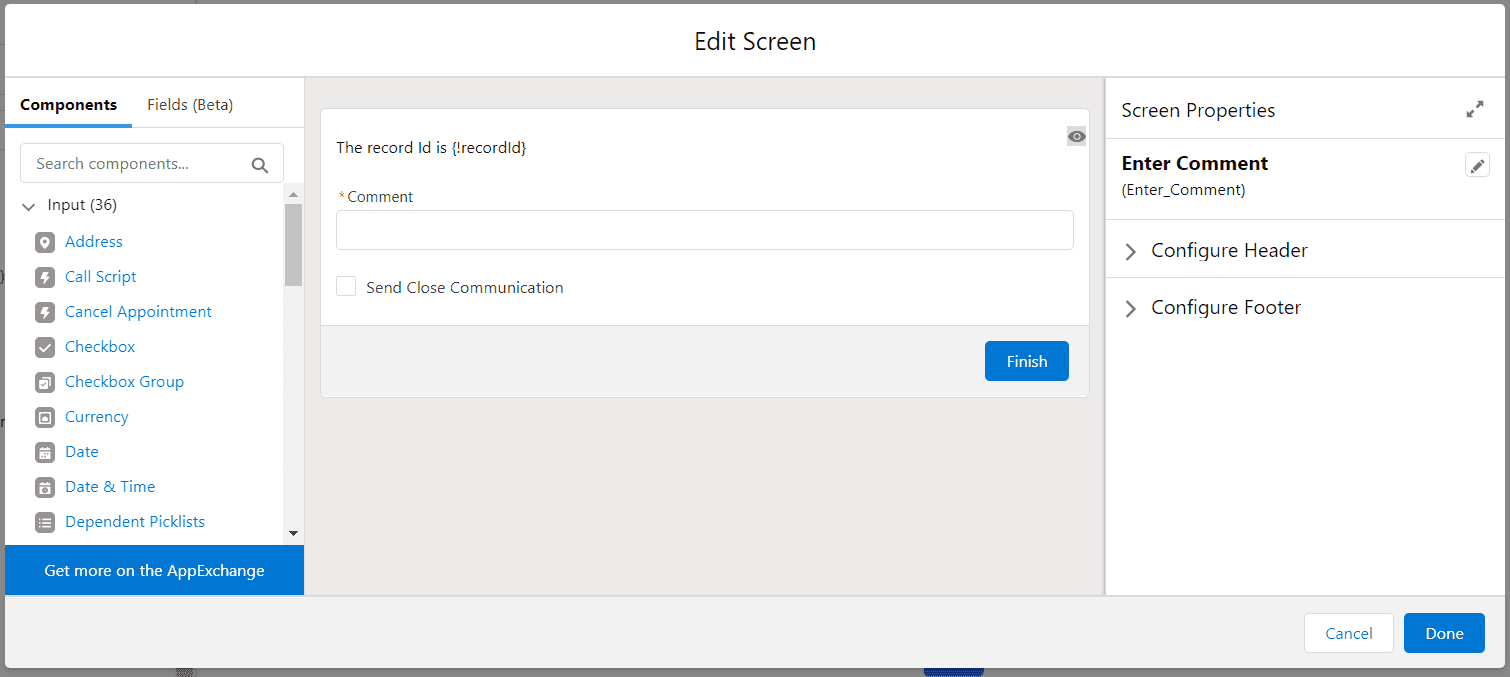This screenshot has width=1510, height=677.
Task: Click the Dependent Picklists list icon
Action: pyautogui.click(x=45, y=522)
